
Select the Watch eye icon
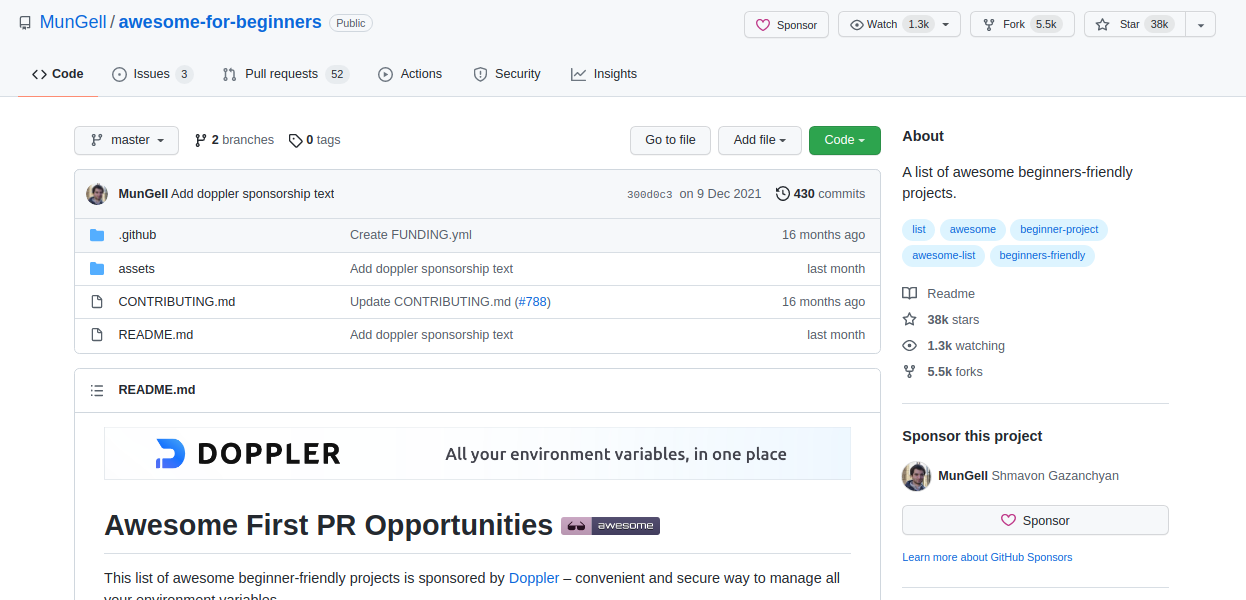(857, 24)
